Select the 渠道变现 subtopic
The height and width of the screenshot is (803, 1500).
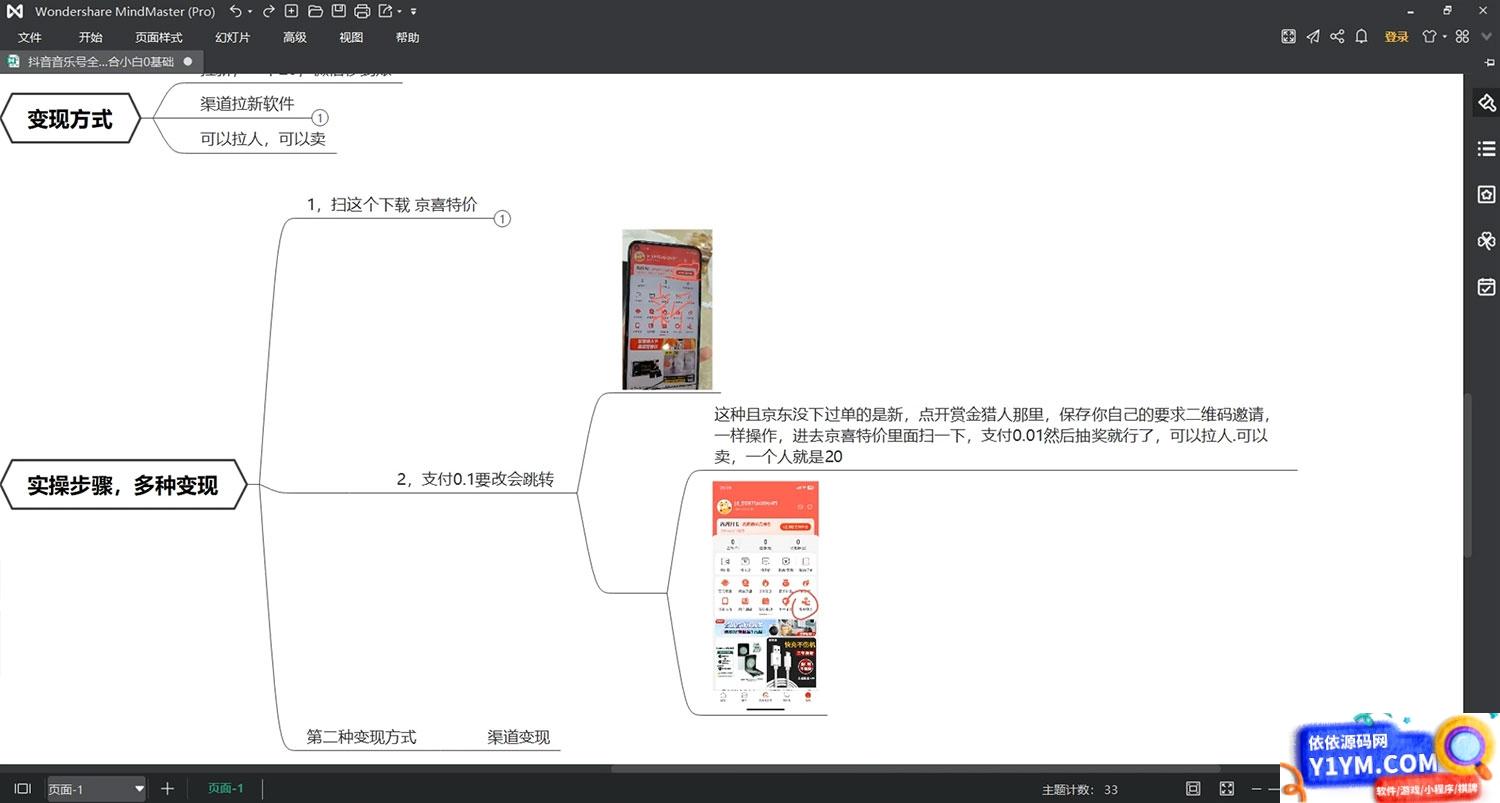tap(518, 737)
